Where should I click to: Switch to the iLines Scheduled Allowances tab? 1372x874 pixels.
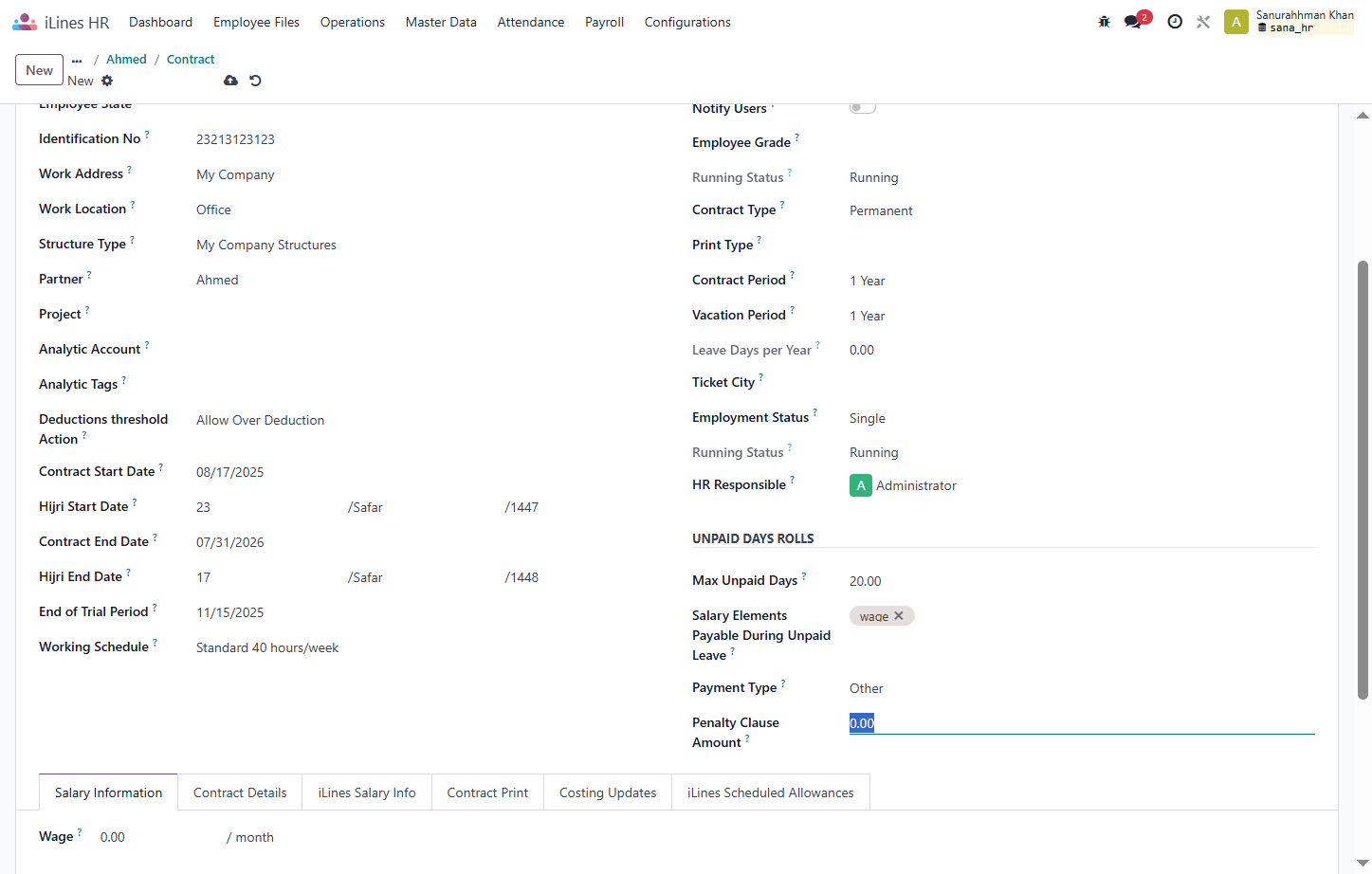tap(771, 792)
